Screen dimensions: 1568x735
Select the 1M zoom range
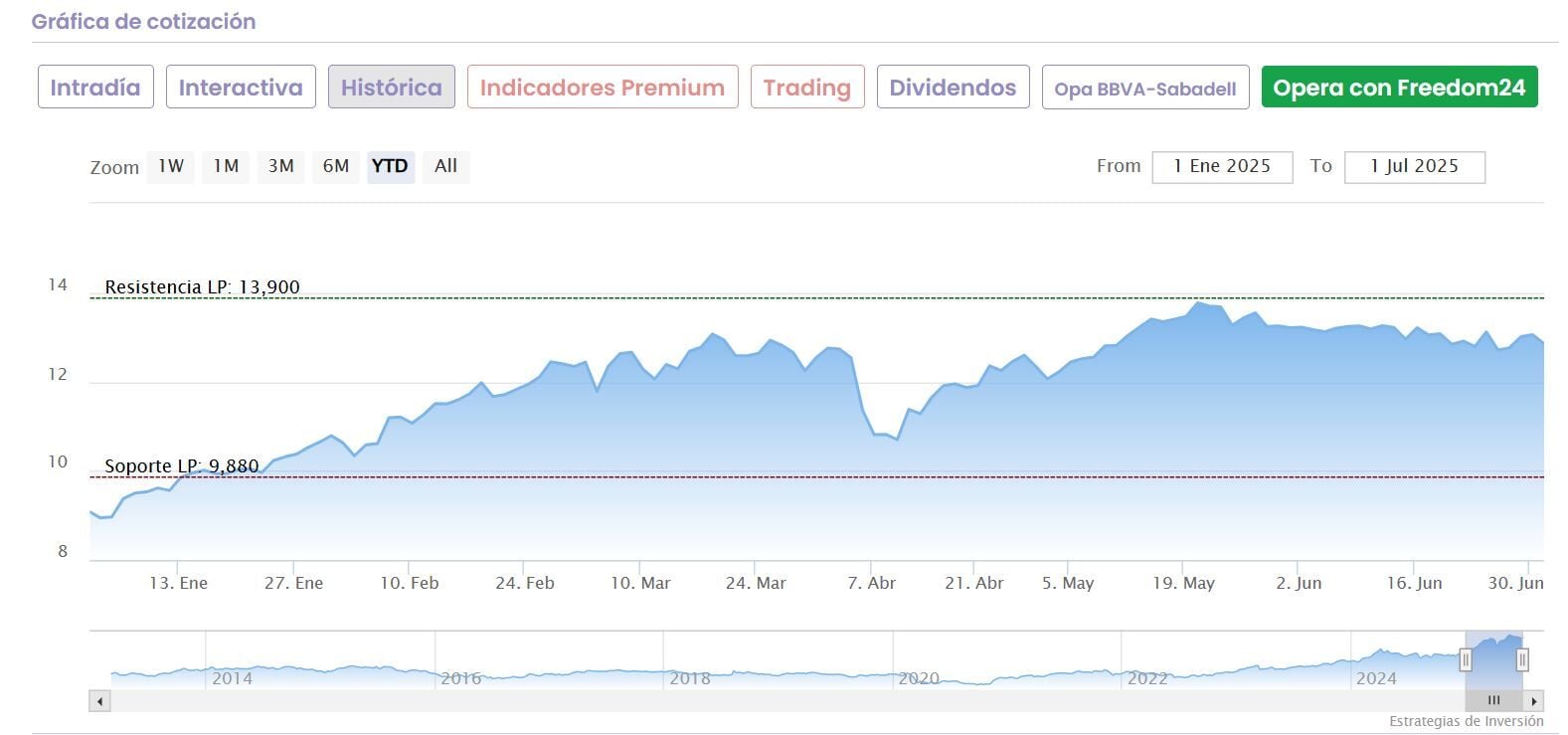pyautogui.click(x=226, y=166)
